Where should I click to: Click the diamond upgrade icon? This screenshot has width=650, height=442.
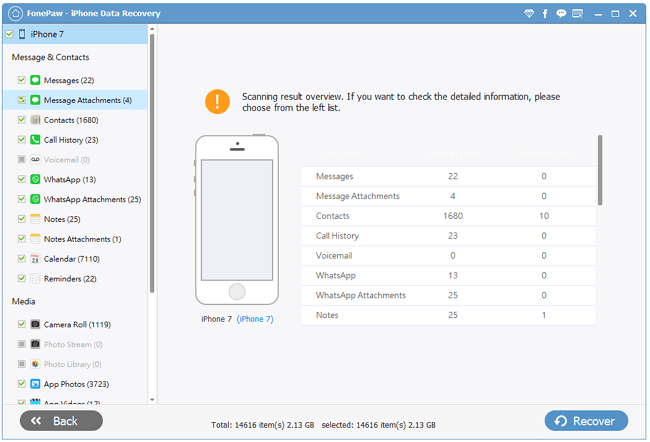pyautogui.click(x=529, y=13)
